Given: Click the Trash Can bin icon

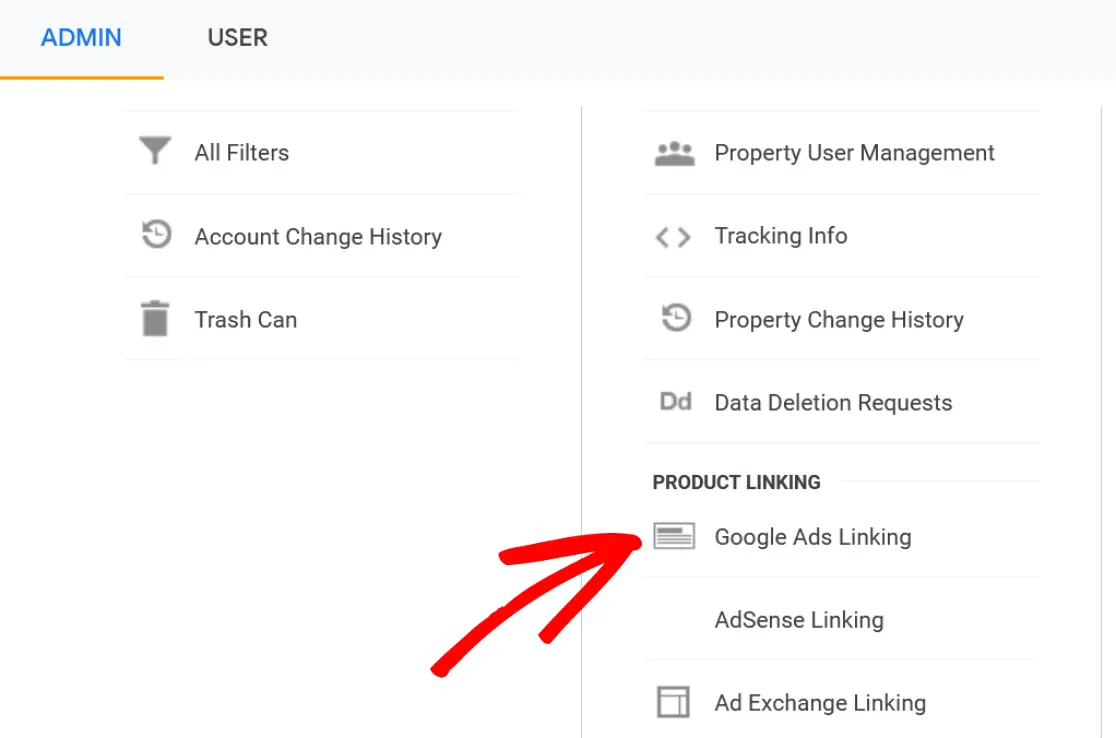Looking at the screenshot, I should click(x=155, y=320).
